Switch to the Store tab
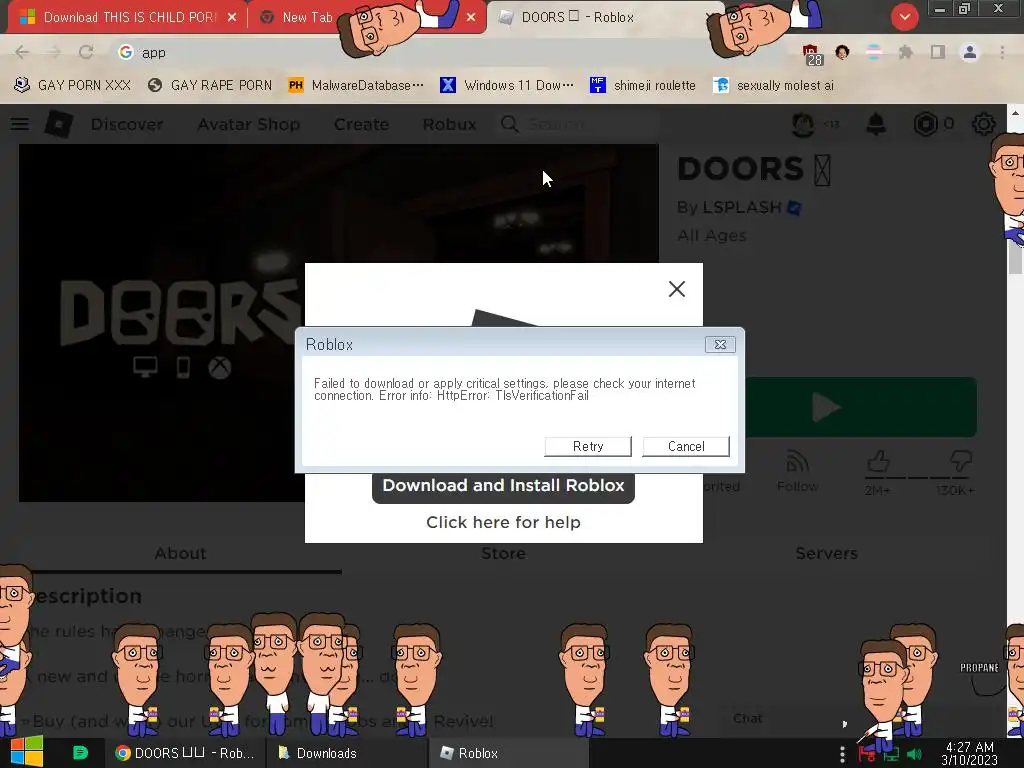Screen dimensions: 1024x768 coord(504,553)
